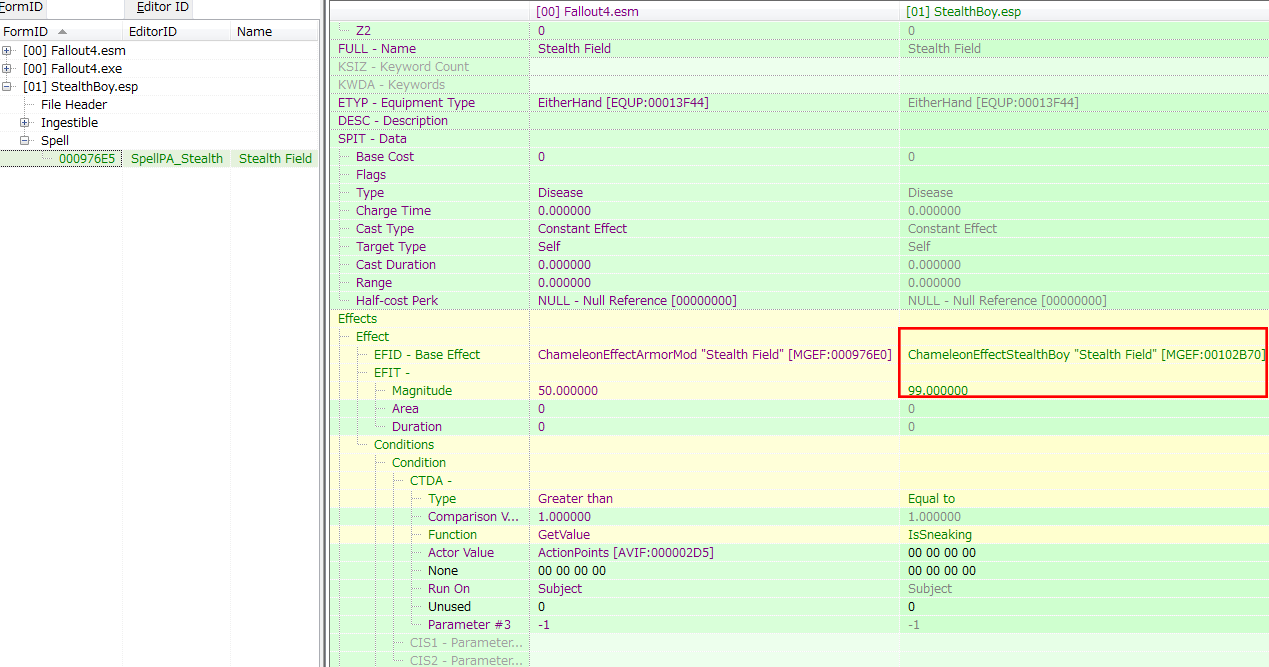Select the Run On row label
Screen dimensions: 1269x667
point(449,588)
